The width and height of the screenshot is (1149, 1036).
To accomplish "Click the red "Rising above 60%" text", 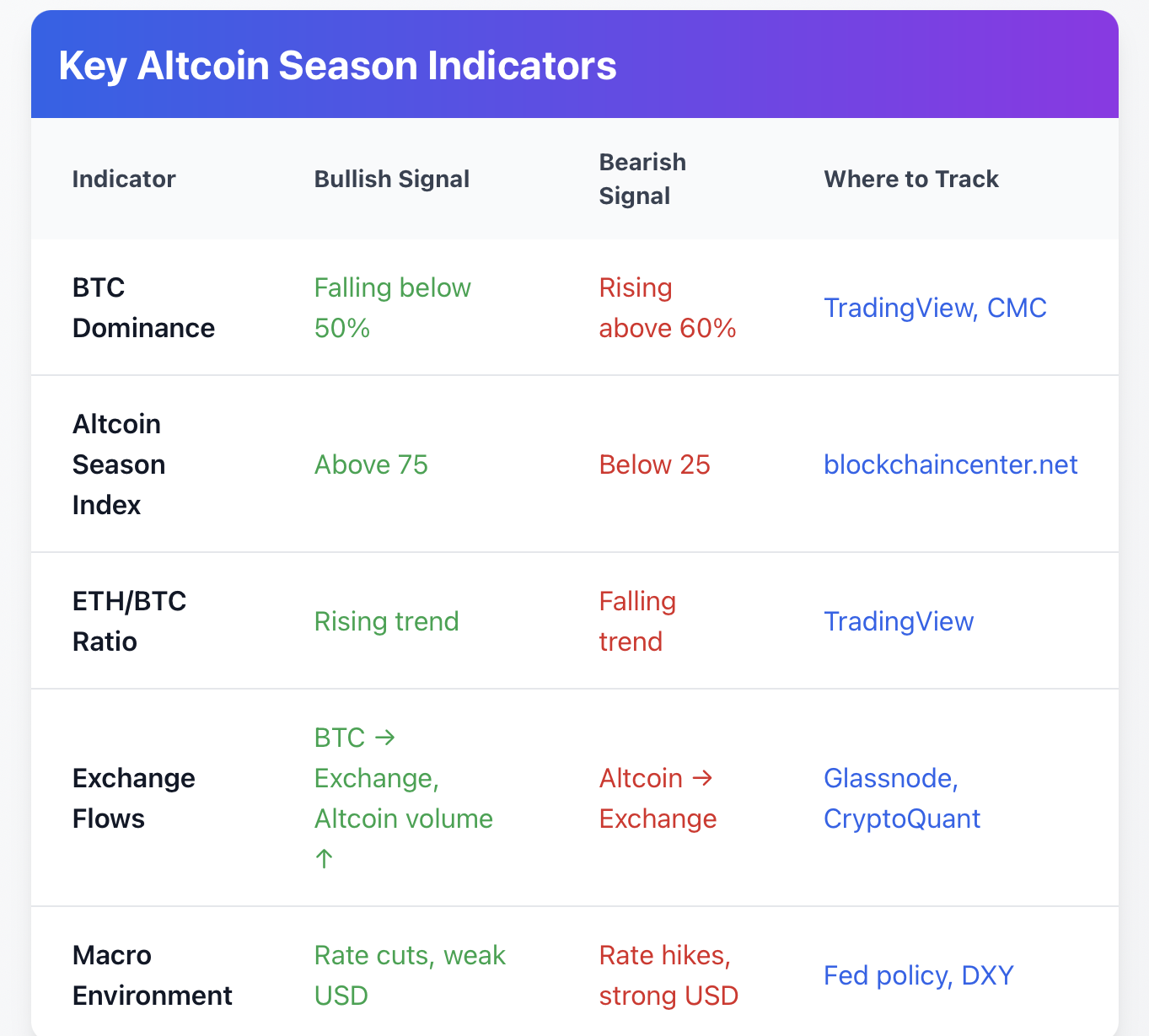I will pos(667,308).
